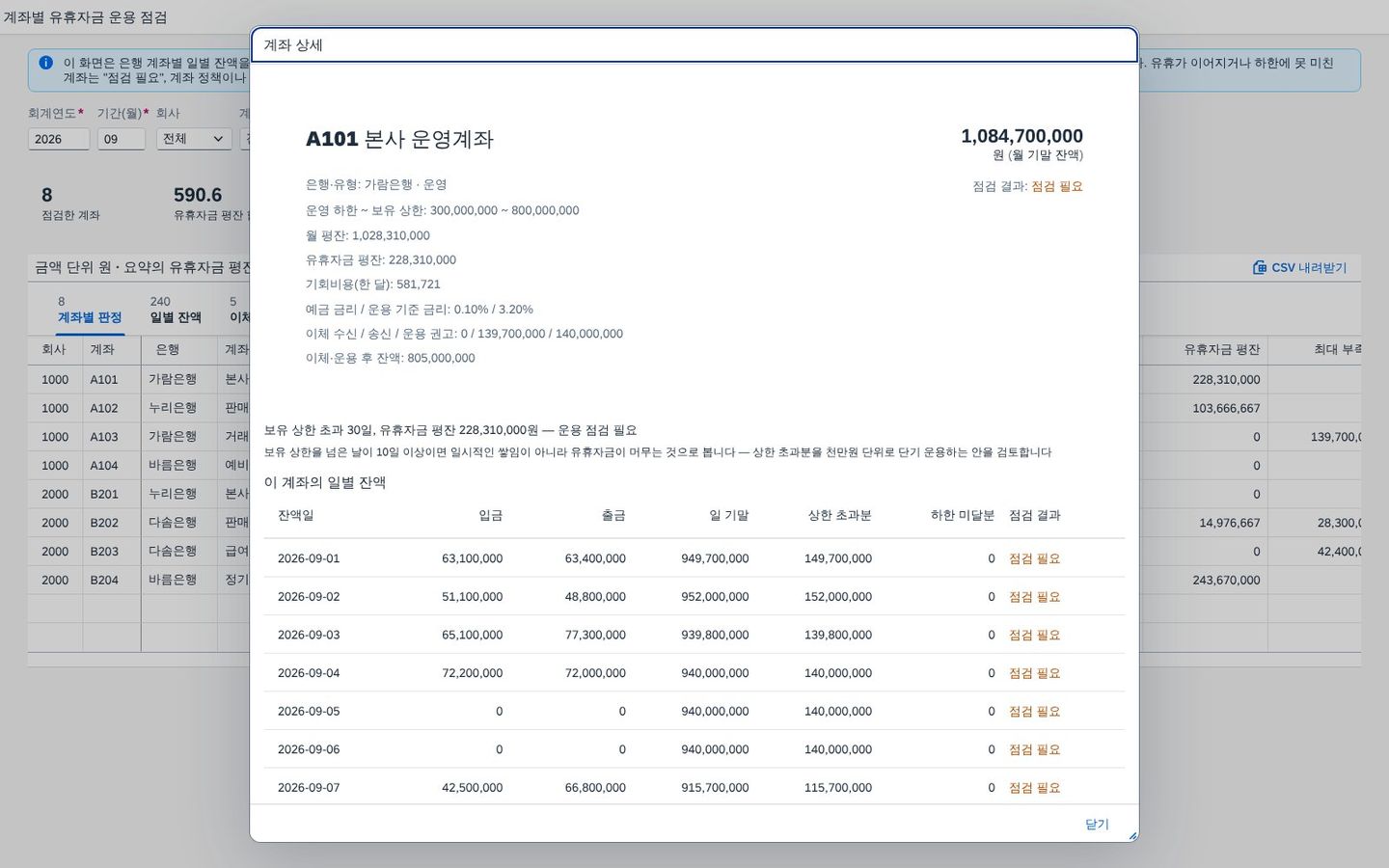Screen dimensions: 1389x868
Task: Select the 2026-09-03 date cell
Action: coord(309,635)
